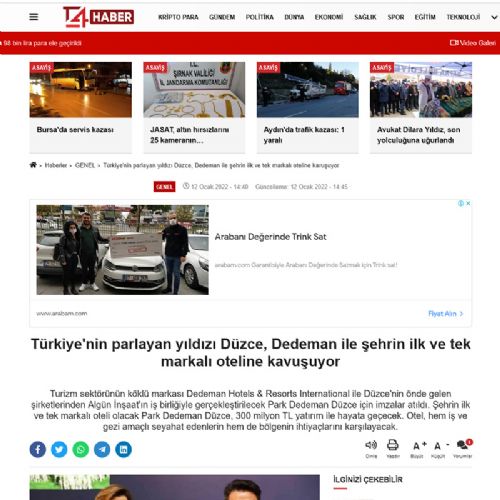Share article on Facebook
This screenshot has height=500, width=500.
point(38,449)
